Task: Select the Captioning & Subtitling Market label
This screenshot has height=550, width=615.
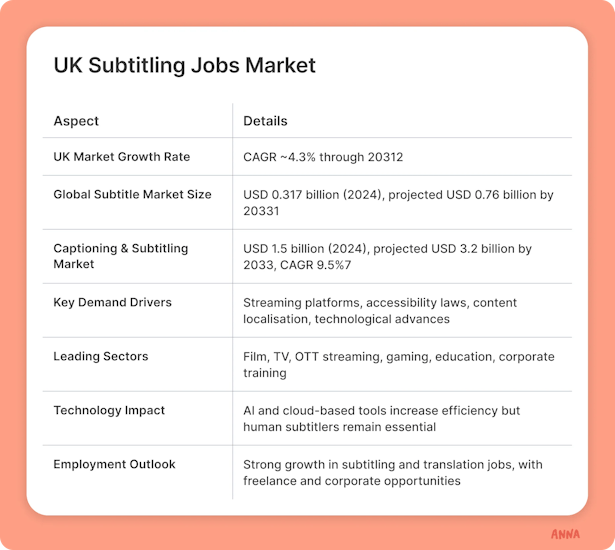Action: [121, 256]
